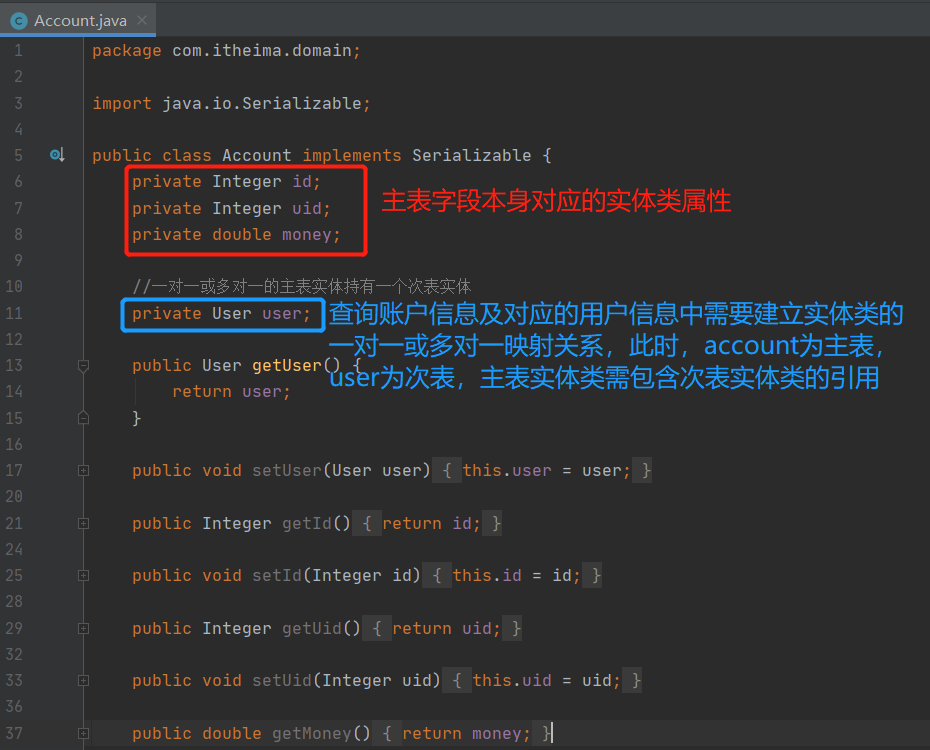Expand the folded getUid method
Image resolution: width=930 pixels, height=750 pixels.
(x=84, y=628)
